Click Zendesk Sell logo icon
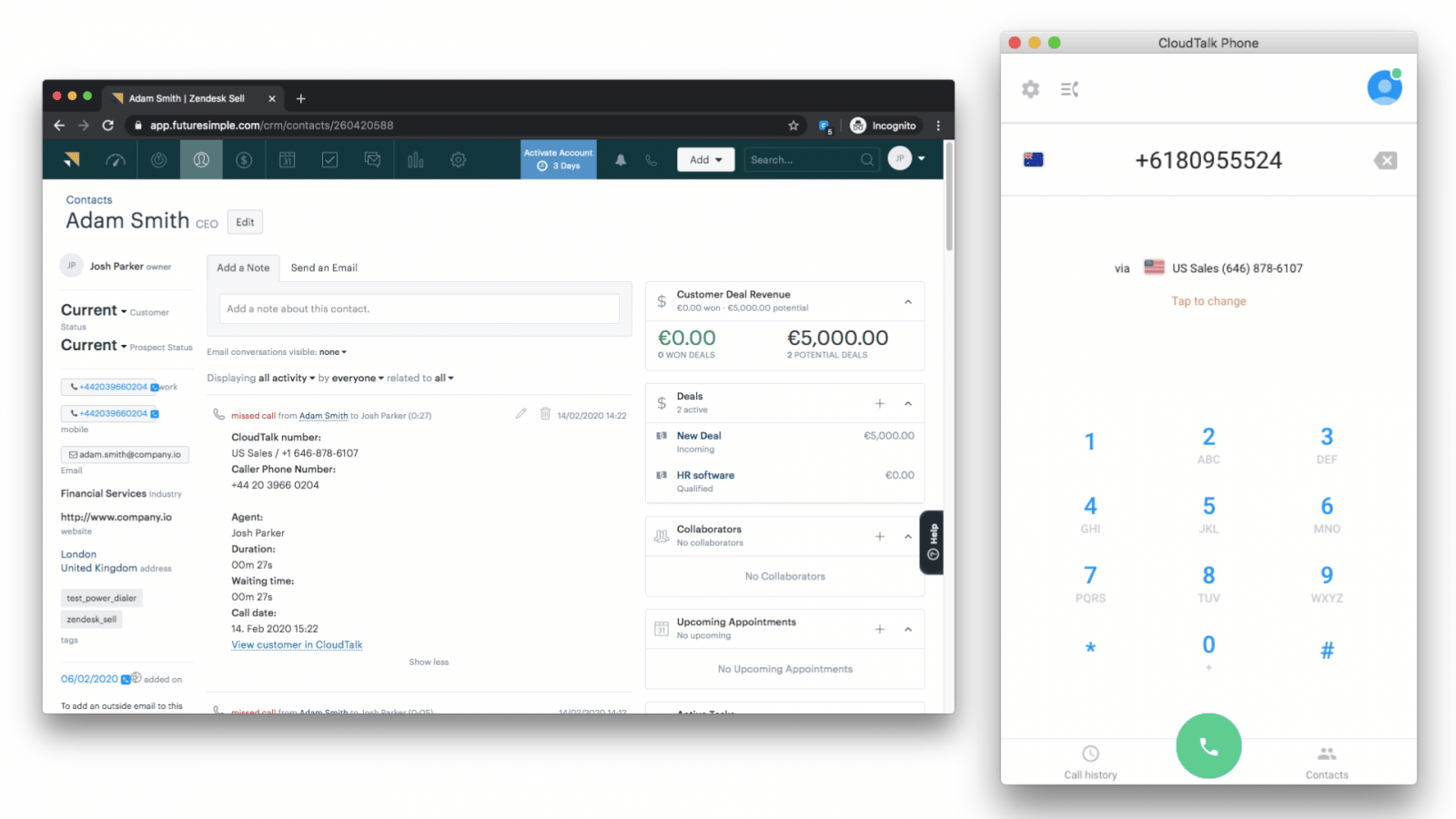The width and height of the screenshot is (1456, 819). pos(72,160)
